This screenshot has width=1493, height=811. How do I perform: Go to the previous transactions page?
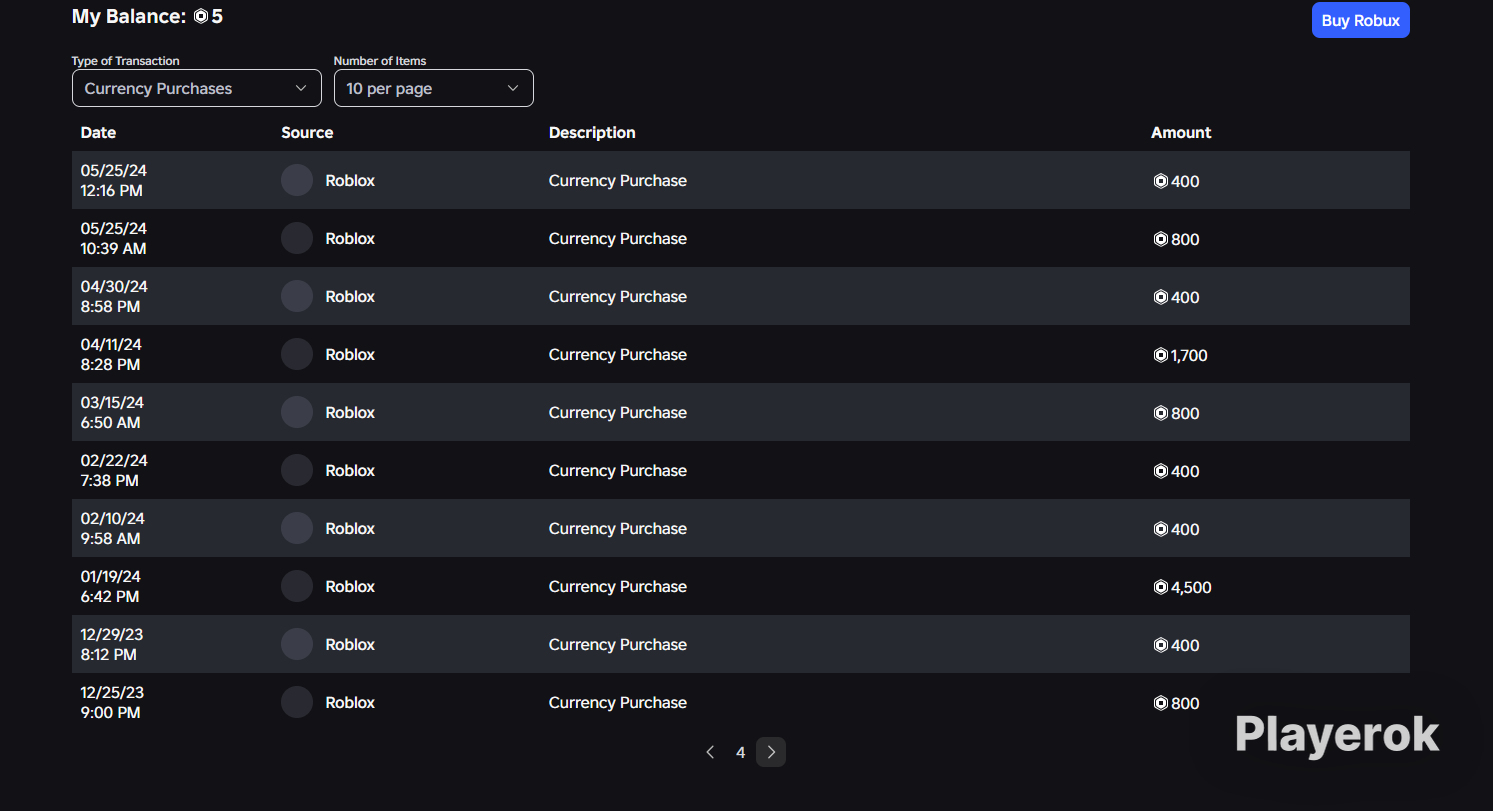[x=710, y=752]
